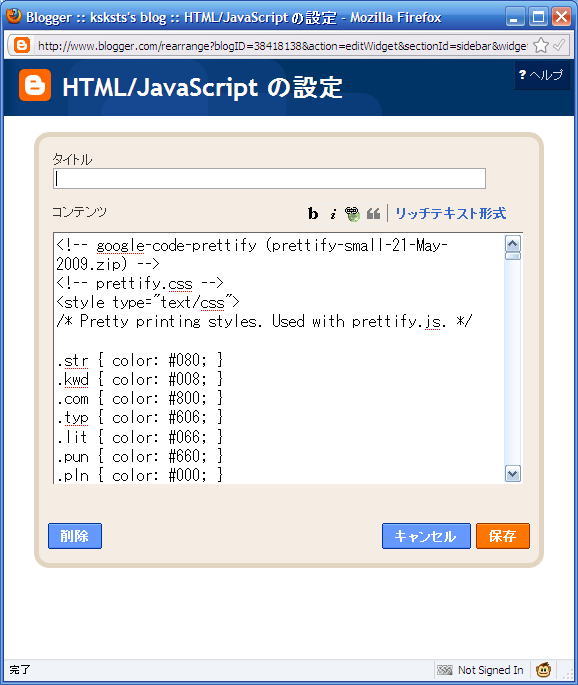
Task: Apply bold formatting with the b icon
Action: click(x=313, y=214)
